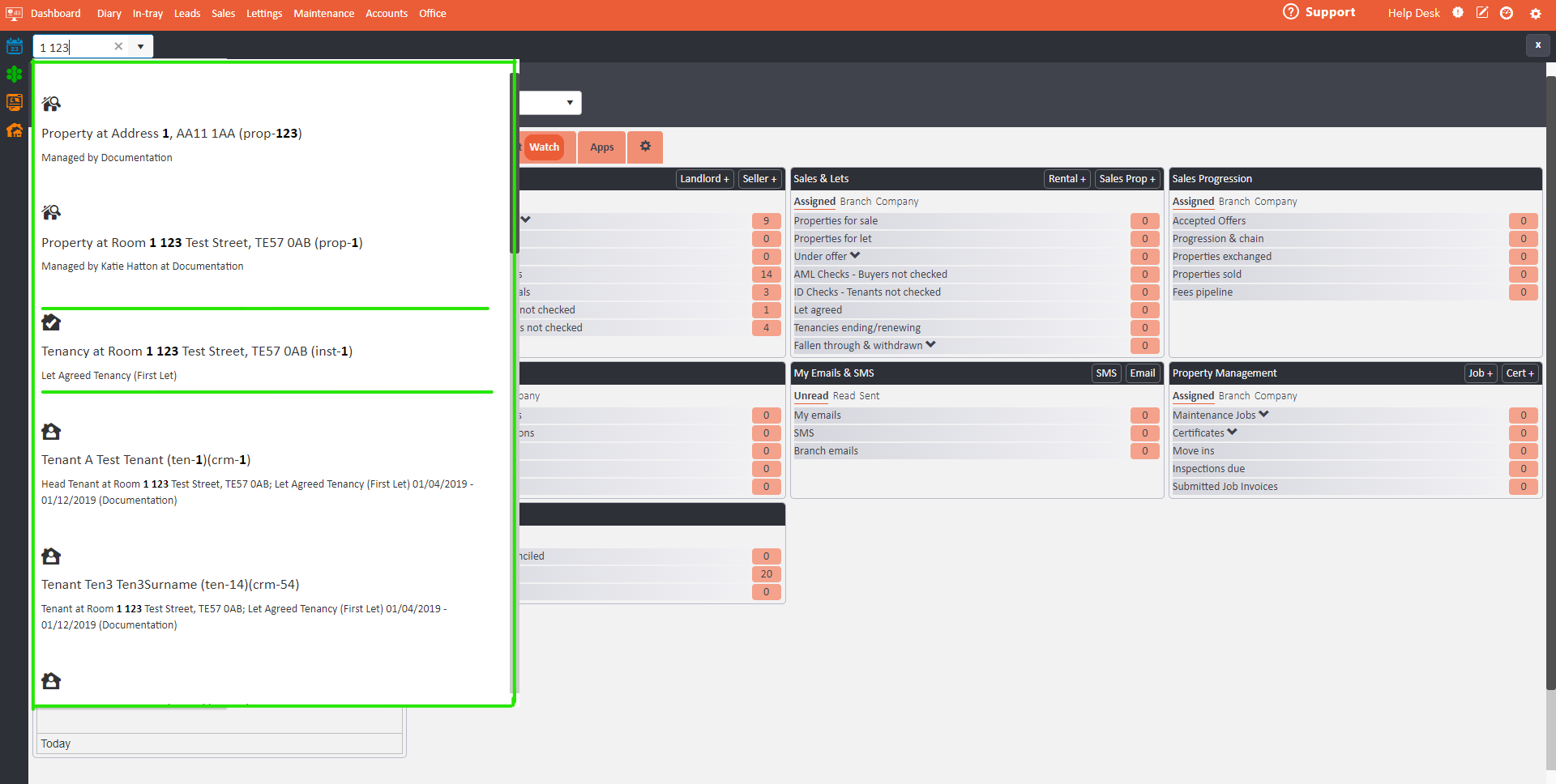The image size is (1556, 784).
Task: Select Tenancy at Room 1 123 Test Street result
Action: [x=197, y=352]
